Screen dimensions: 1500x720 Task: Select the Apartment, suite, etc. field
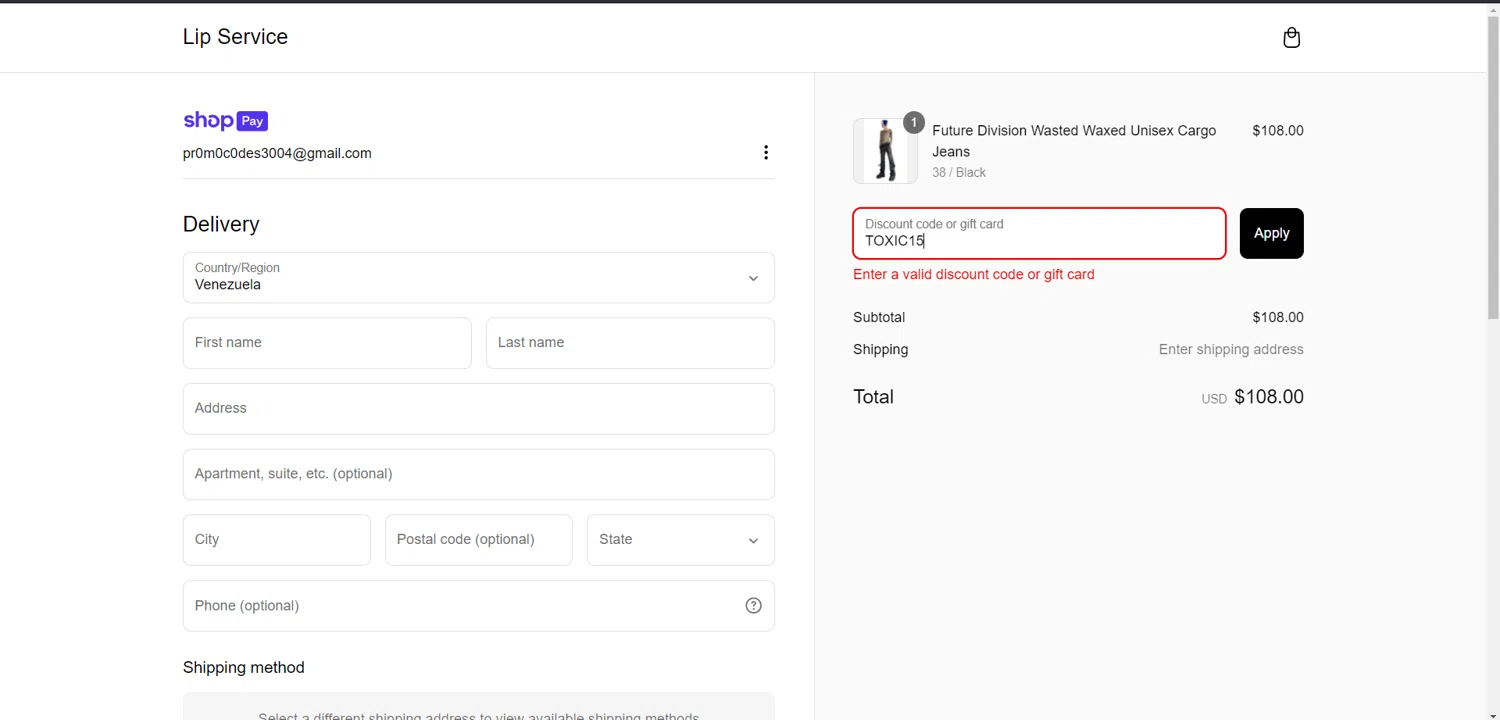[479, 474]
